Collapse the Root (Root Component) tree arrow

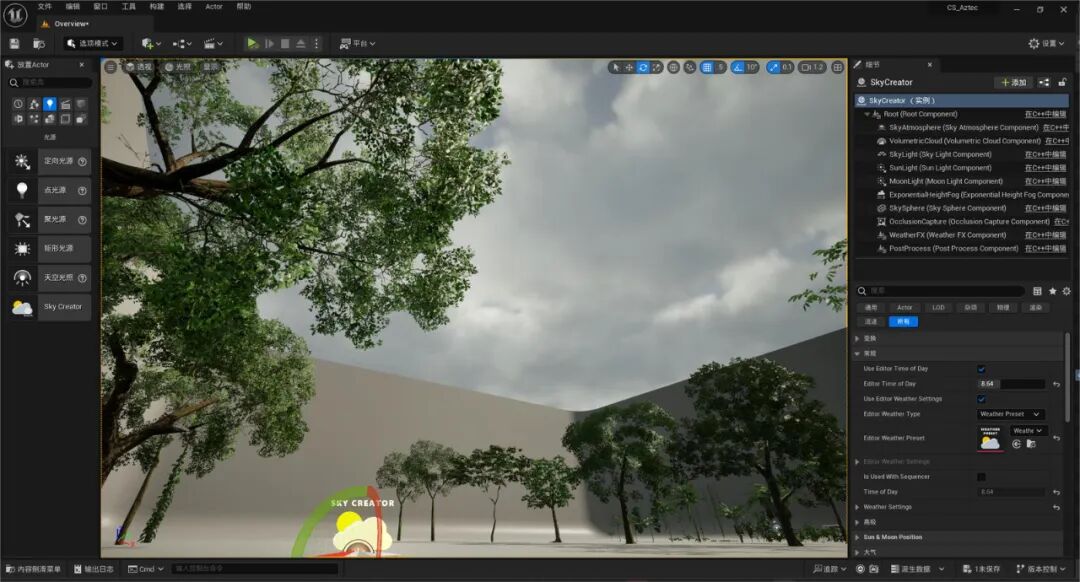(x=867, y=114)
